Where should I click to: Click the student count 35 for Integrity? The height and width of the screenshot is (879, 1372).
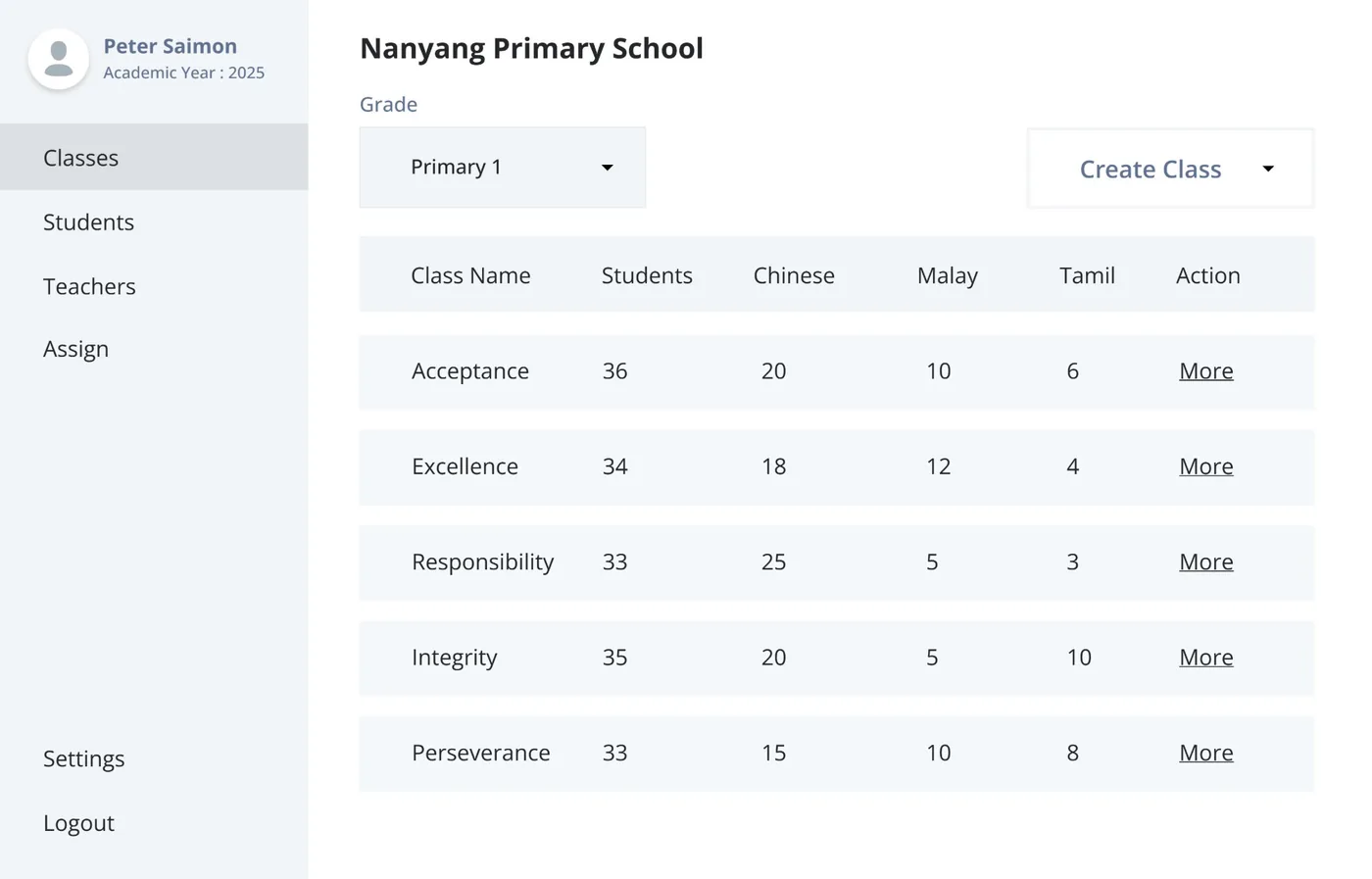point(614,658)
